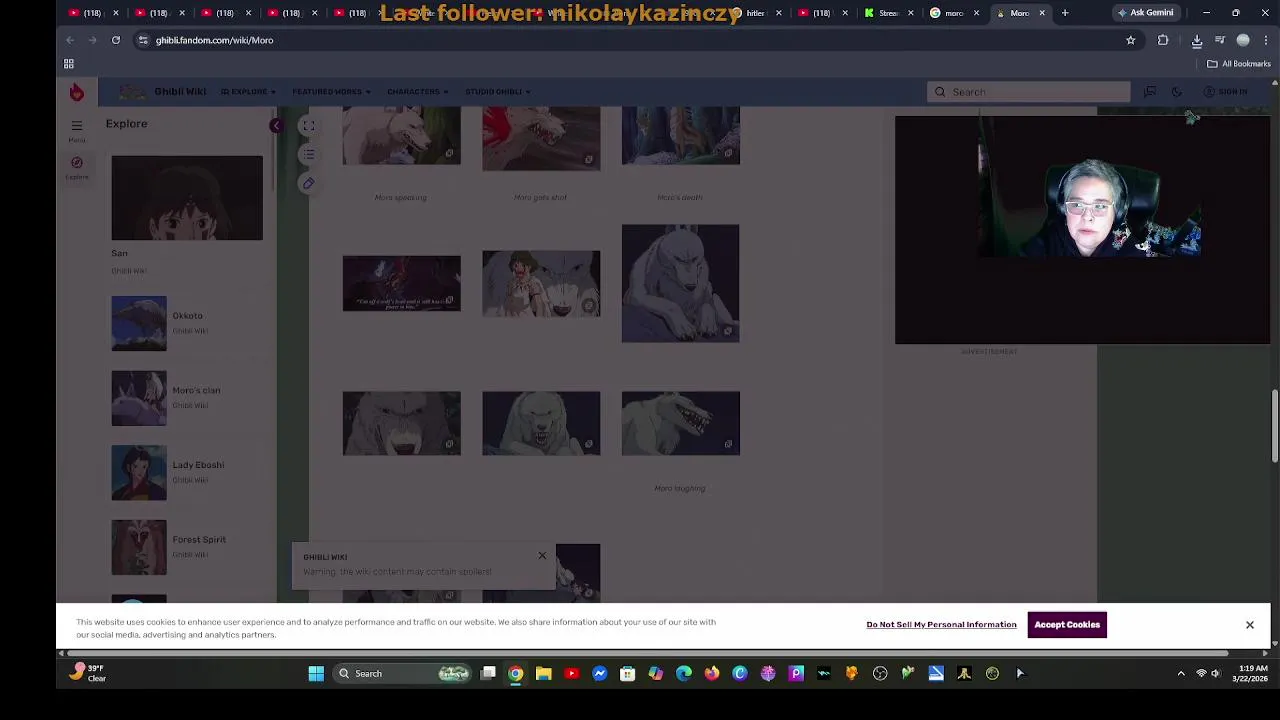Click the page vertical scrollbar thumb
Viewport: 1280px width, 720px height.
point(1274,426)
